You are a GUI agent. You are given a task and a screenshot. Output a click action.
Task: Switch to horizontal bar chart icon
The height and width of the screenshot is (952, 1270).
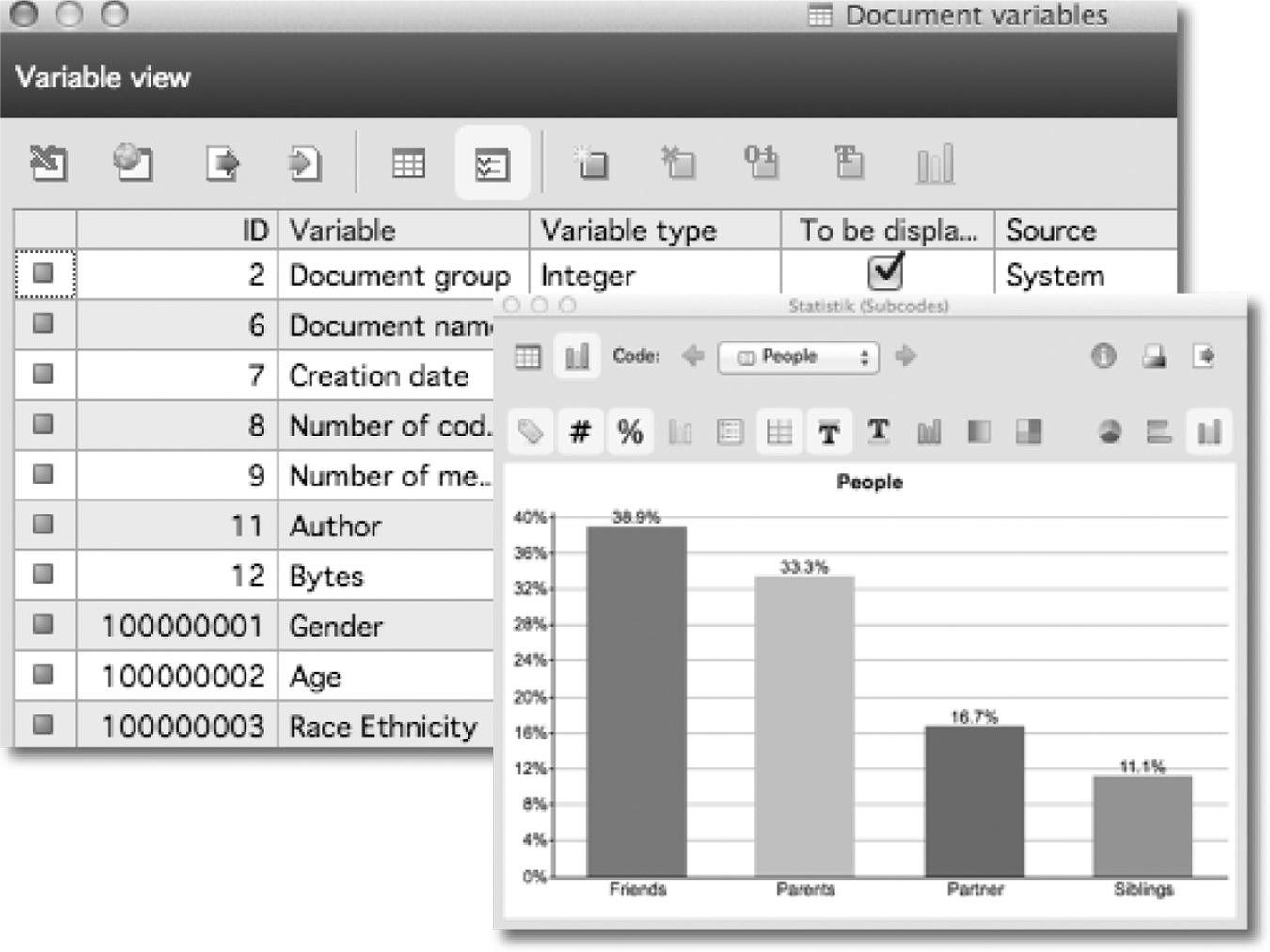coord(1159,432)
